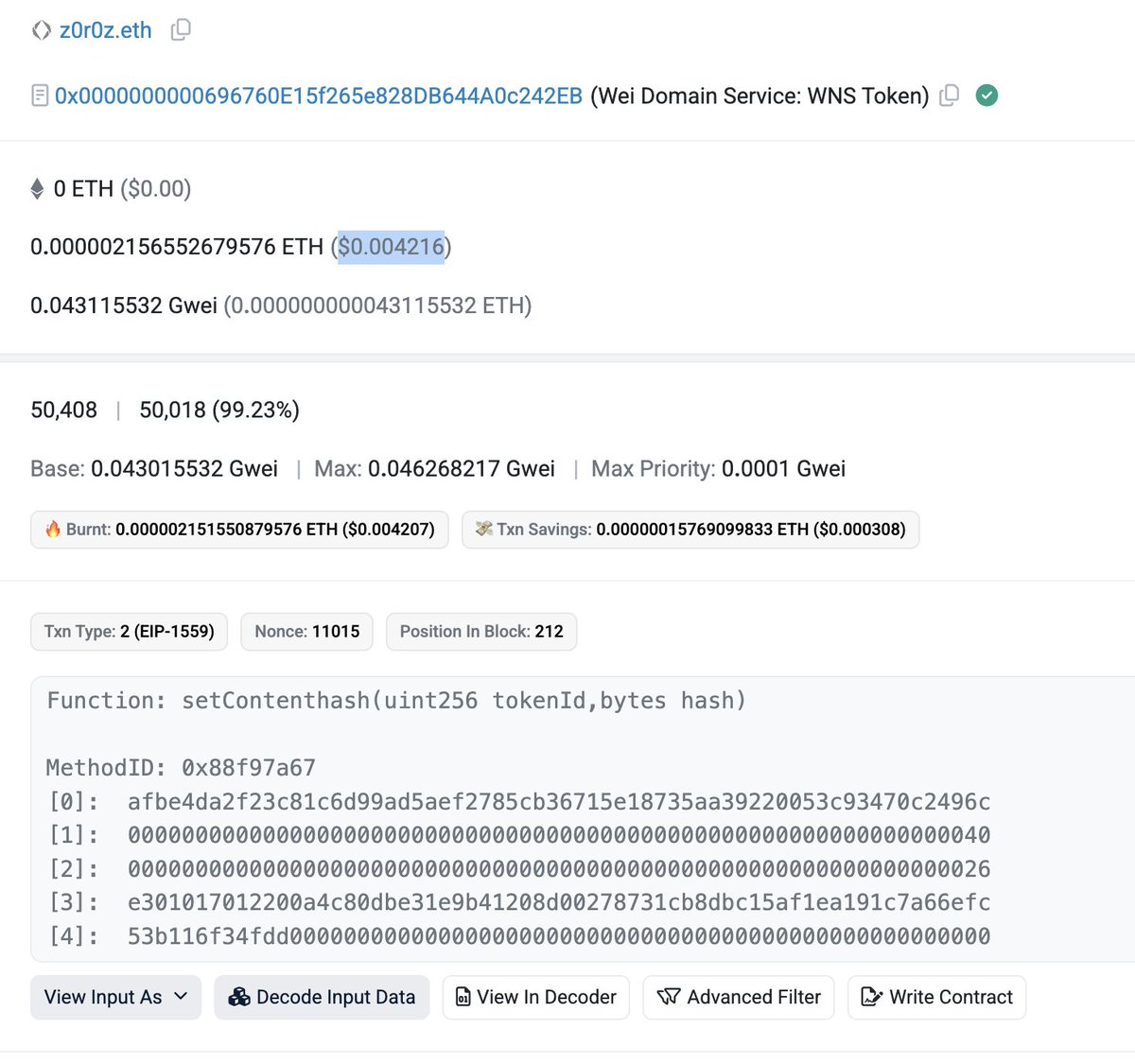Click the contract icon beside z0r0z.eth
Screen dimensions: 1135x1064
41,30
